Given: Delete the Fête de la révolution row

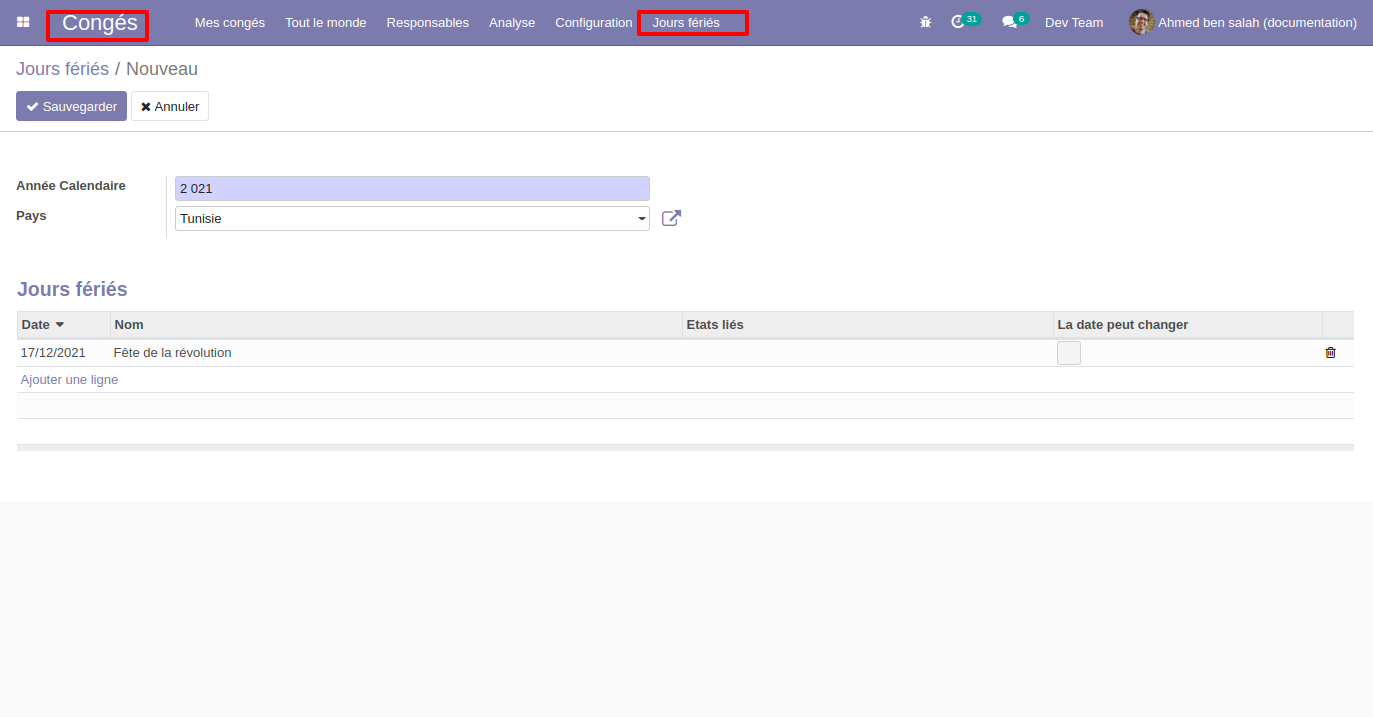Looking at the screenshot, I should pyautogui.click(x=1330, y=353).
